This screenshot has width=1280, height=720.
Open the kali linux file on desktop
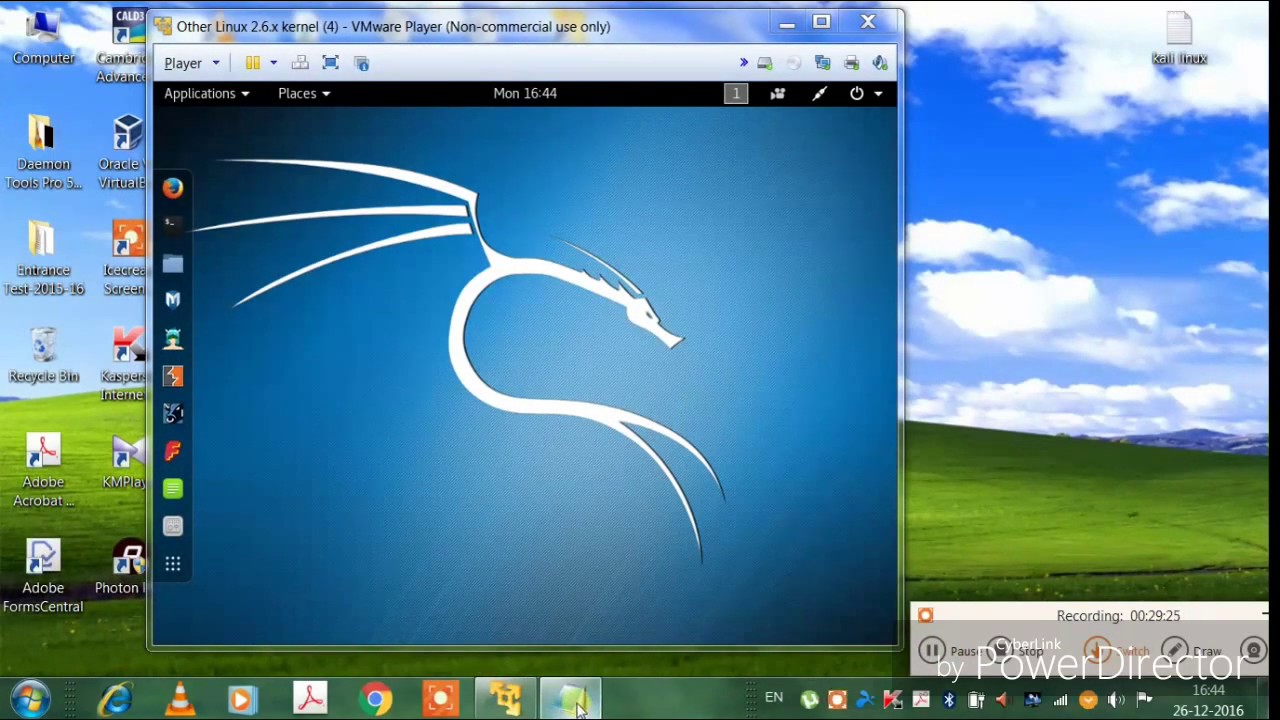click(1179, 38)
